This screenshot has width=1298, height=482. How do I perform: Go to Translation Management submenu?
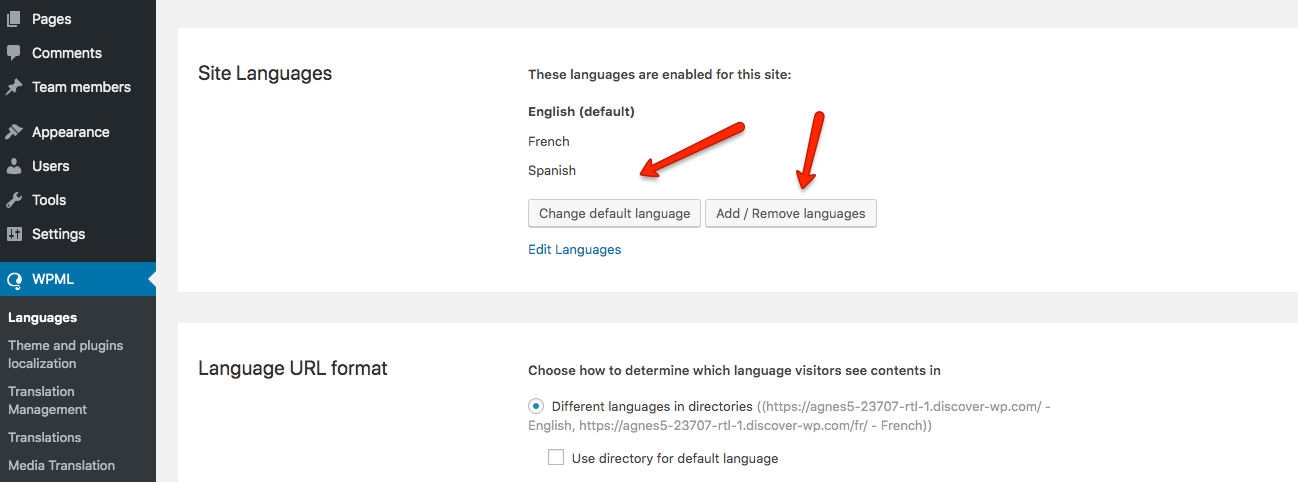(47, 400)
